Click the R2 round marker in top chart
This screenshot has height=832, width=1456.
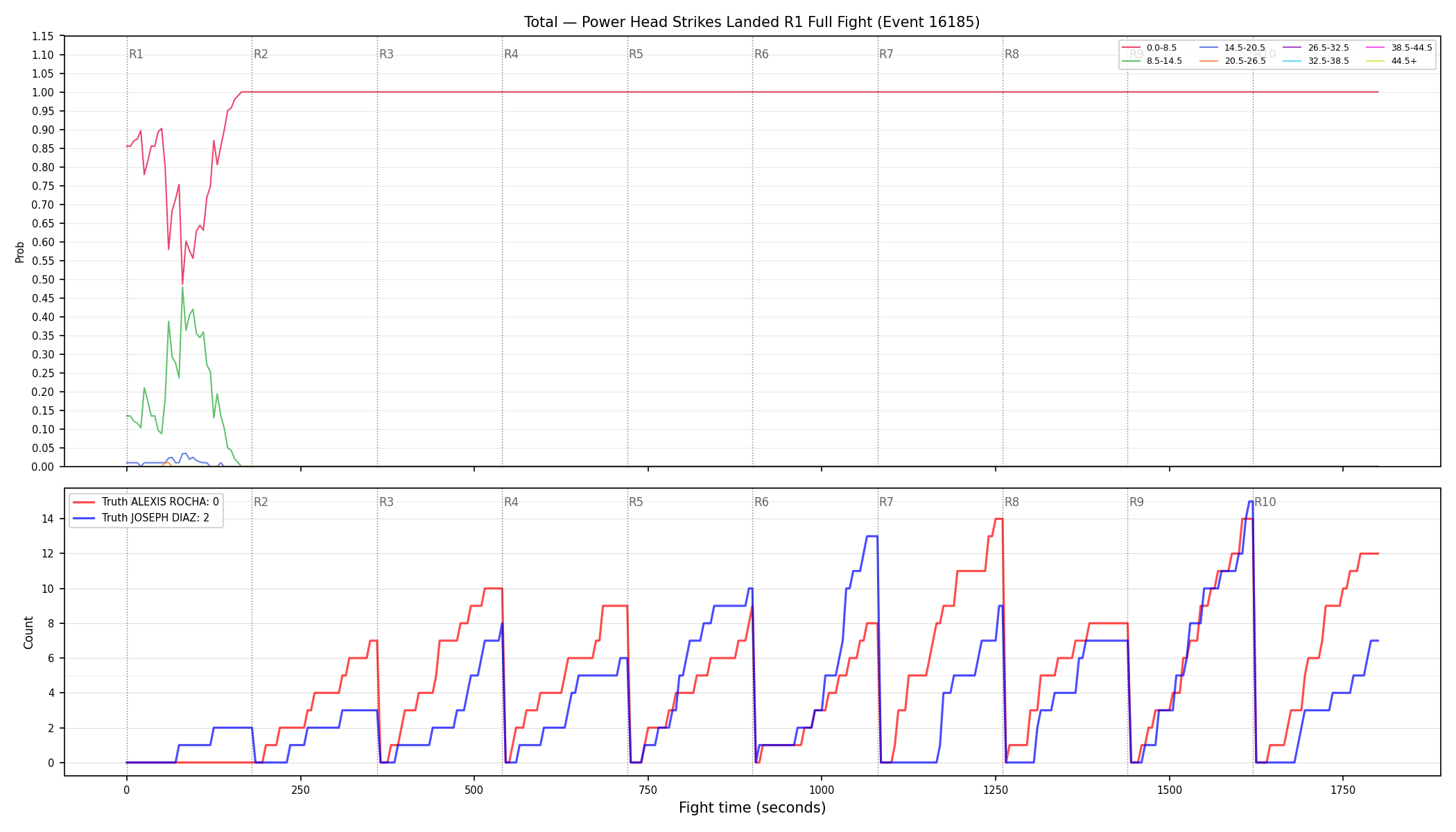(261, 54)
